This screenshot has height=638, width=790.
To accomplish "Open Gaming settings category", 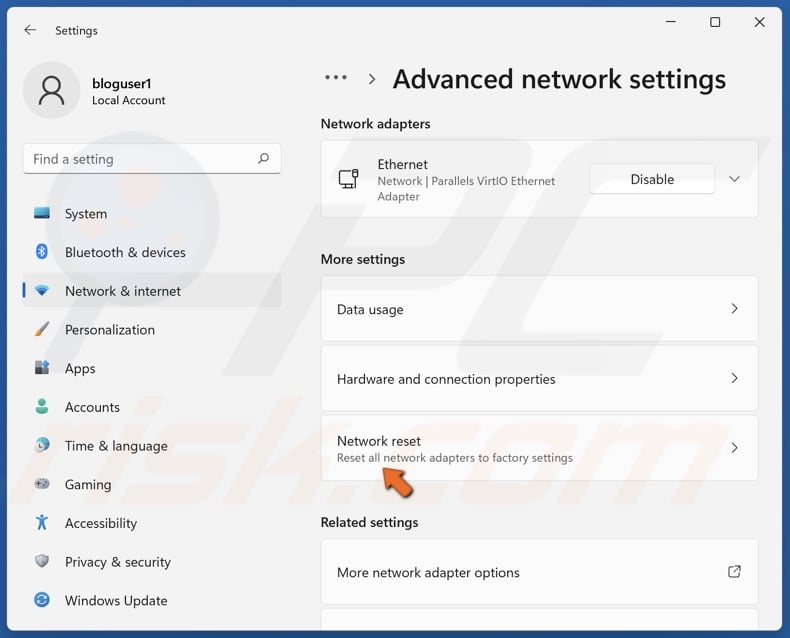I will click(152, 484).
